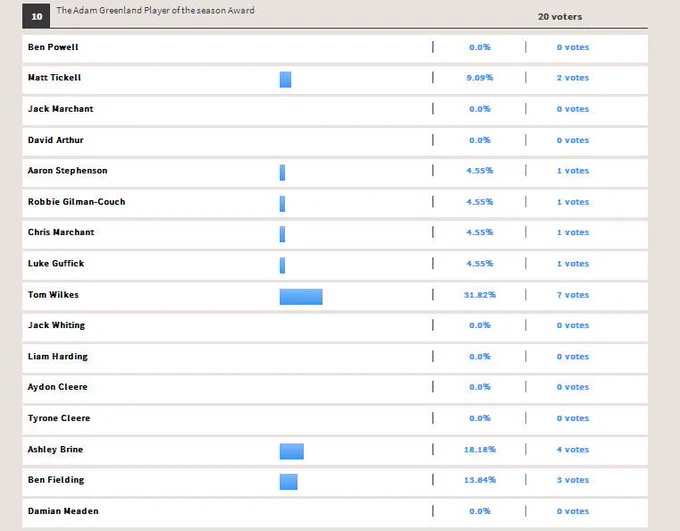
Task: Click Liam Harding's '0 votes' count
Action: (x=573, y=357)
